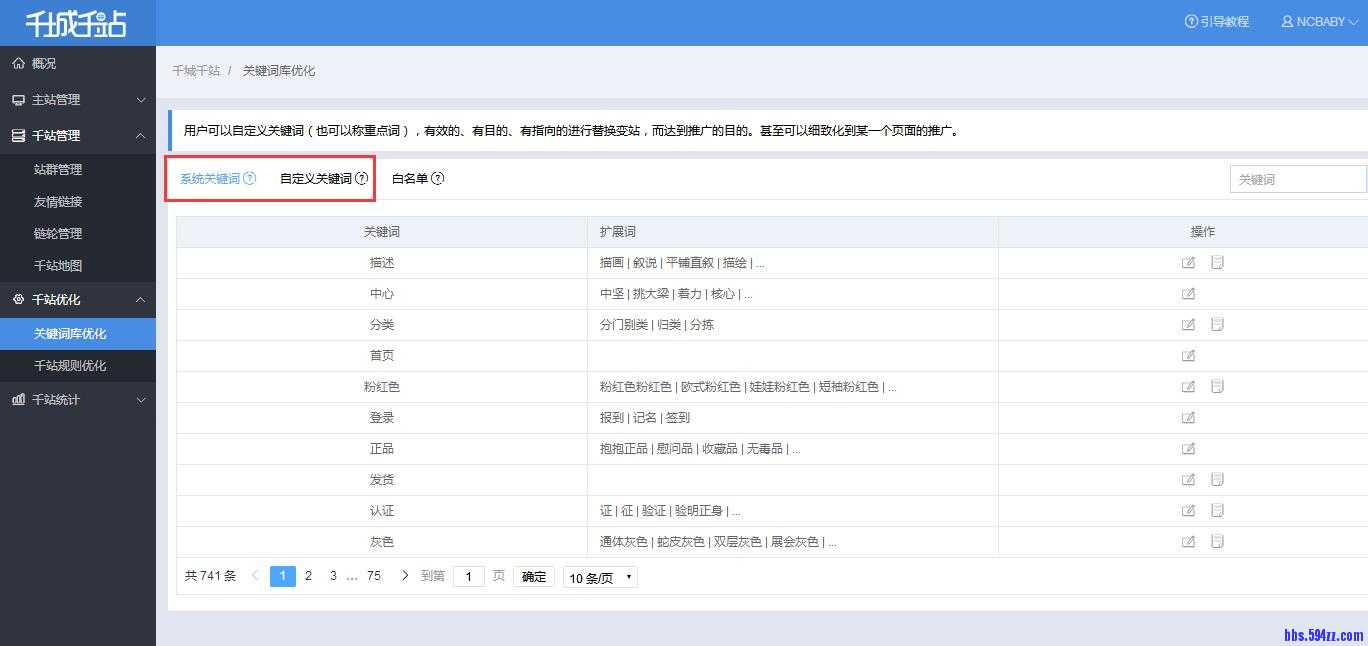Click the 概况 home icon in sidebar

click(19, 62)
